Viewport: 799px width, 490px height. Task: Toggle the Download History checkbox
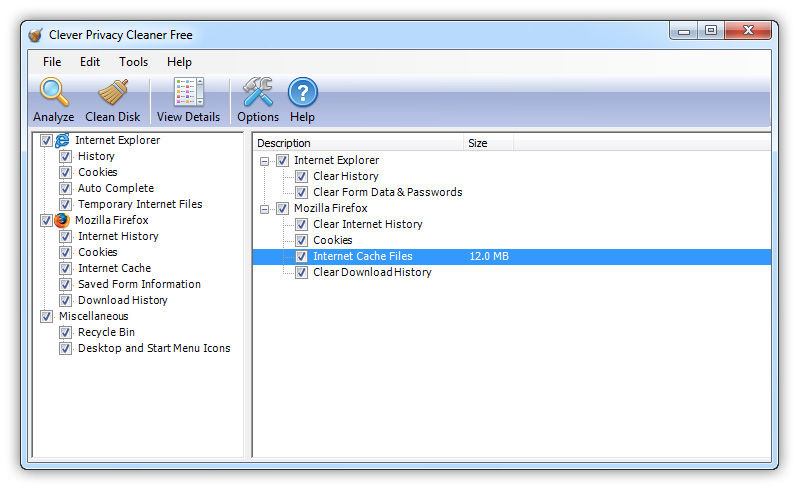pyautogui.click(x=65, y=300)
